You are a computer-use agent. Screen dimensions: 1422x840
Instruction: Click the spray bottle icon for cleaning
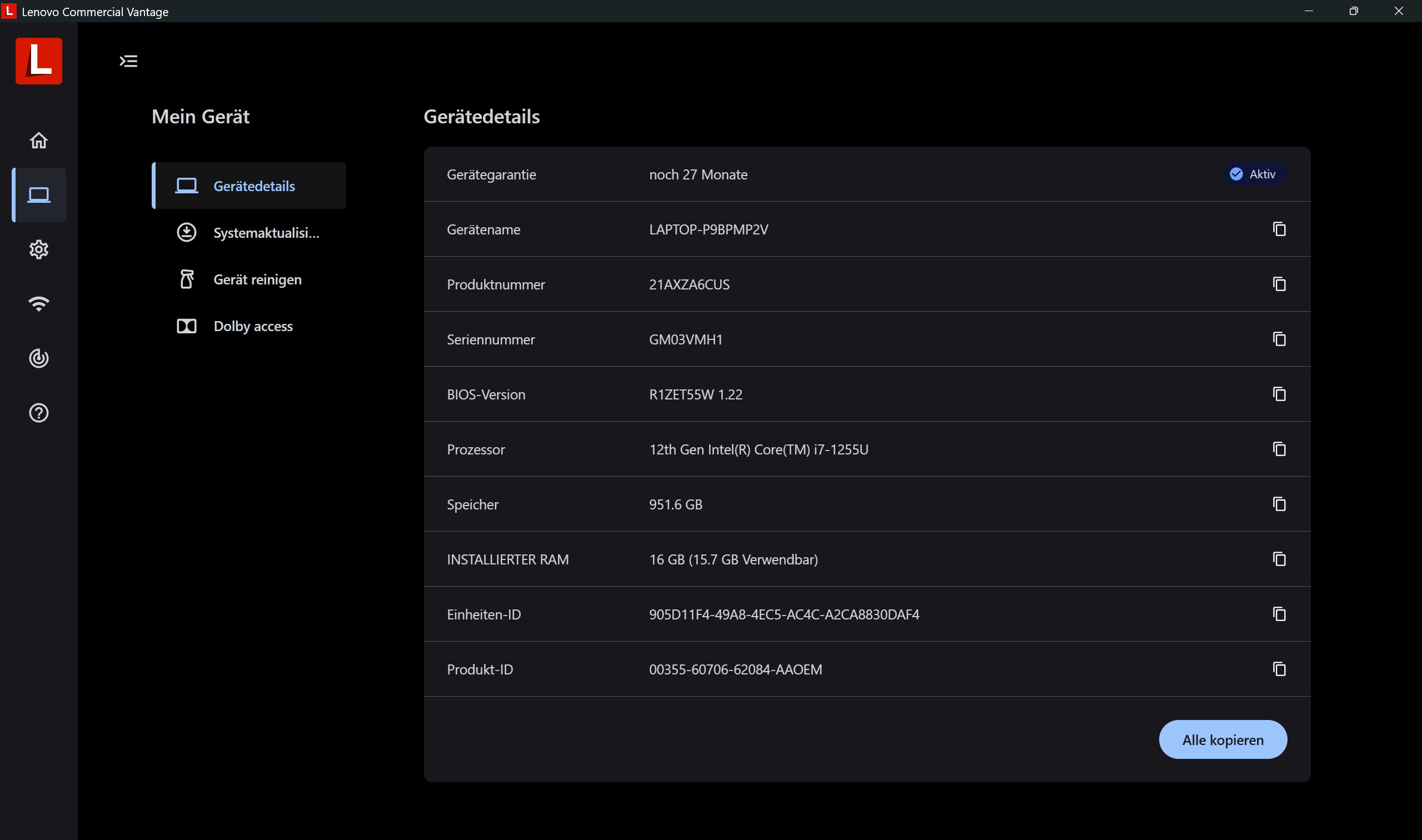186,279
